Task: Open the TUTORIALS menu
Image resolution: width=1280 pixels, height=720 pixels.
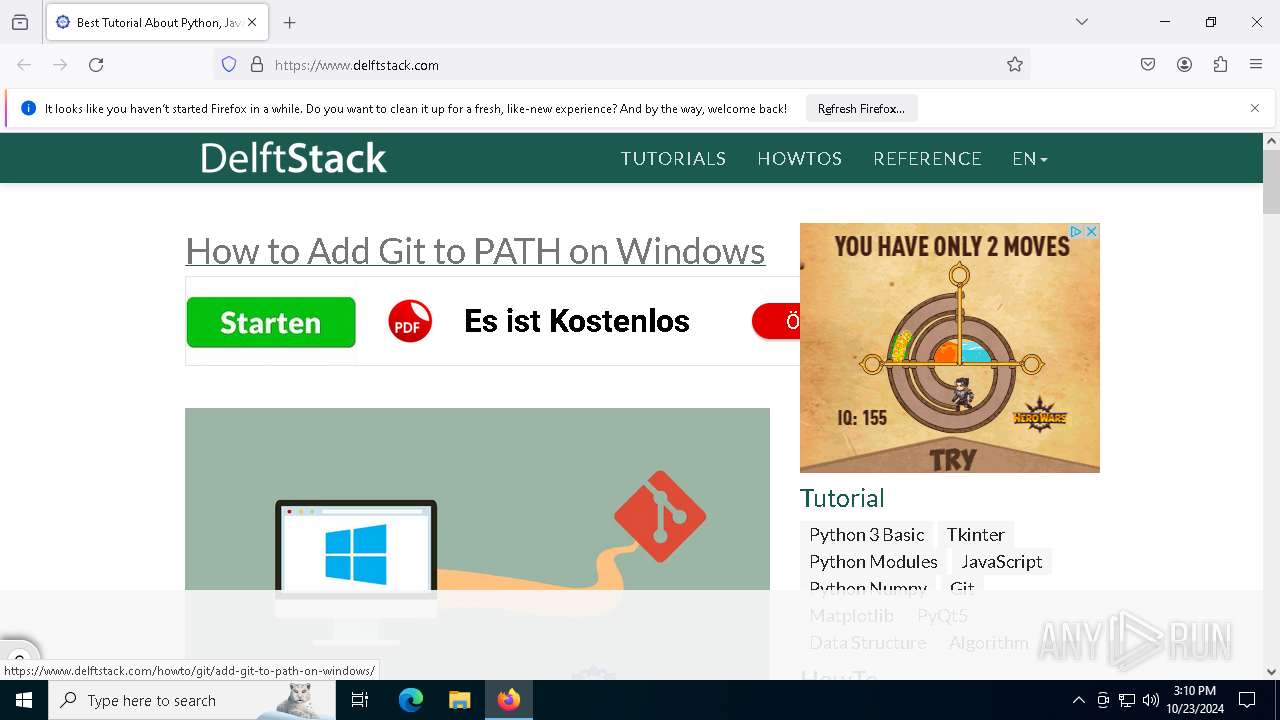Action: tap(673, 159)
